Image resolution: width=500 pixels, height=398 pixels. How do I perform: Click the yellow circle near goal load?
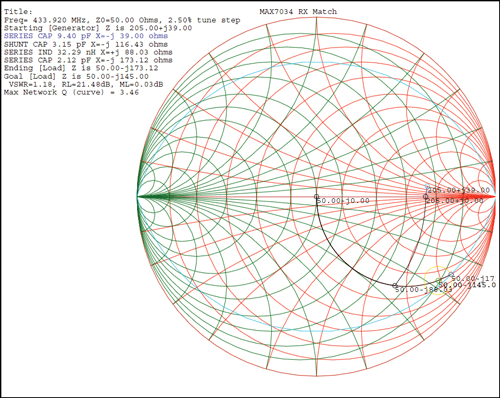click(438, 280)
